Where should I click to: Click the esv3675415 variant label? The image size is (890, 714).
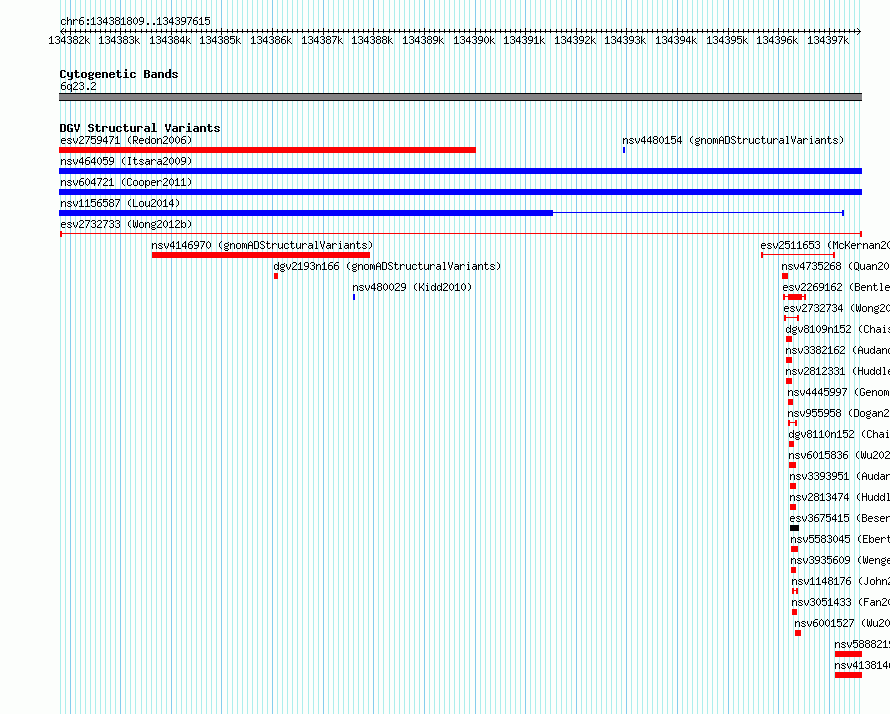[839, 518]
